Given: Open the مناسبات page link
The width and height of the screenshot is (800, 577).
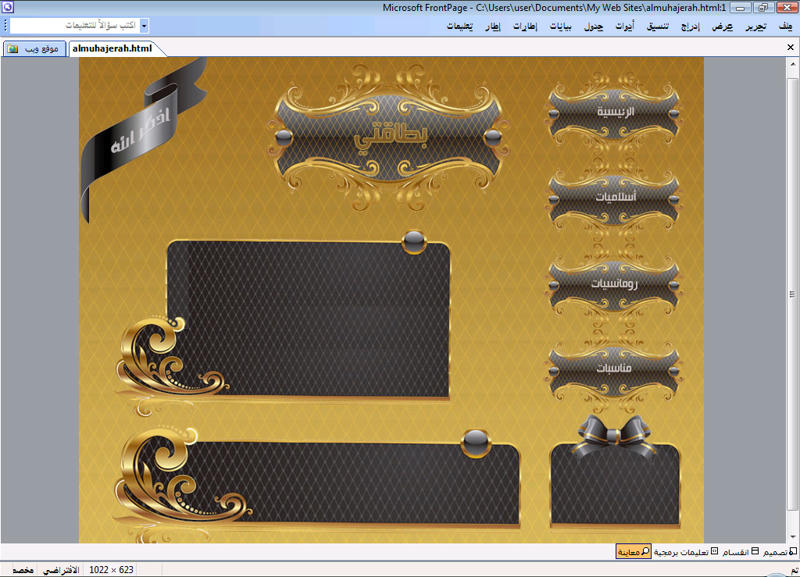Looking at the screenshot, I should point(615,368).
